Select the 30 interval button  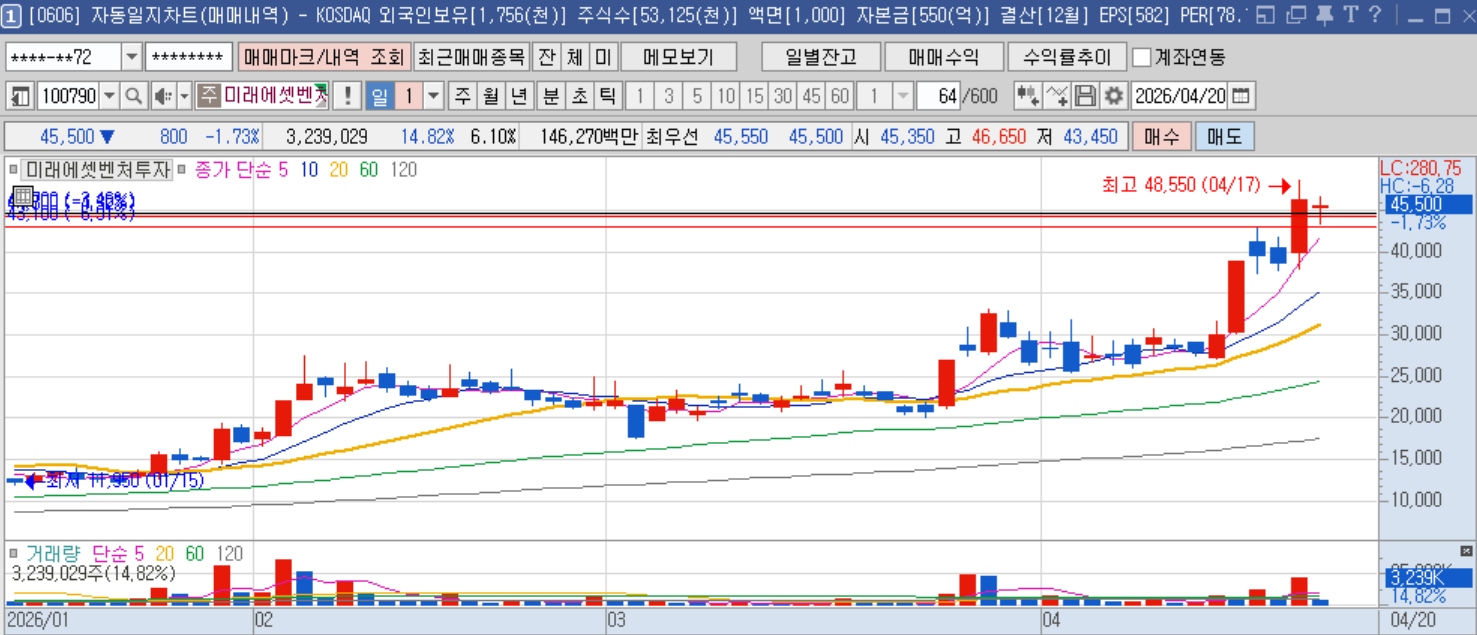783,97
